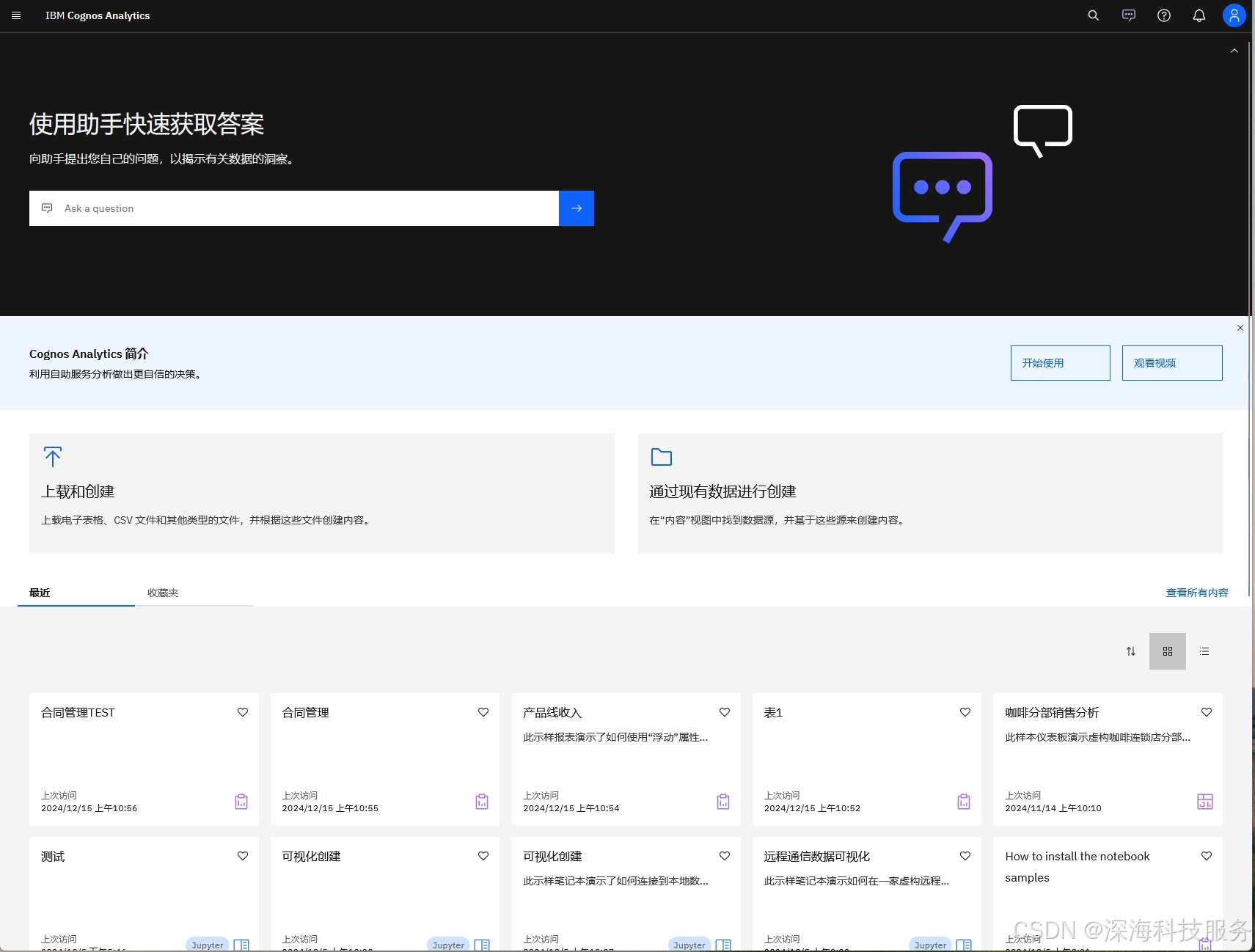This screenshot has height=952, width=1255.
Task: Click Jupyter tag on 测试 card
Action: [x=208, y=945]
